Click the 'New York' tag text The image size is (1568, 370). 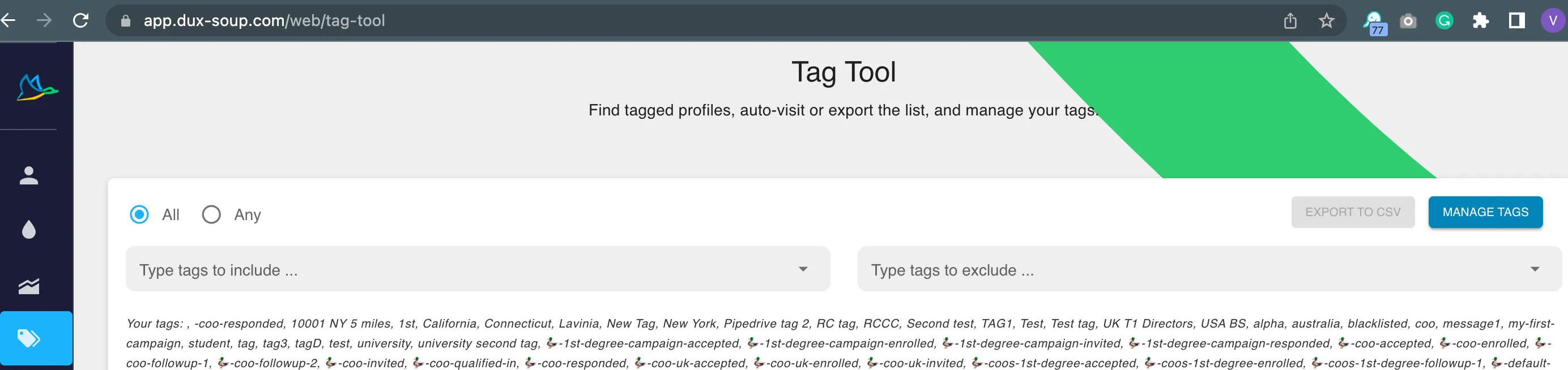(x=689, y=324)
